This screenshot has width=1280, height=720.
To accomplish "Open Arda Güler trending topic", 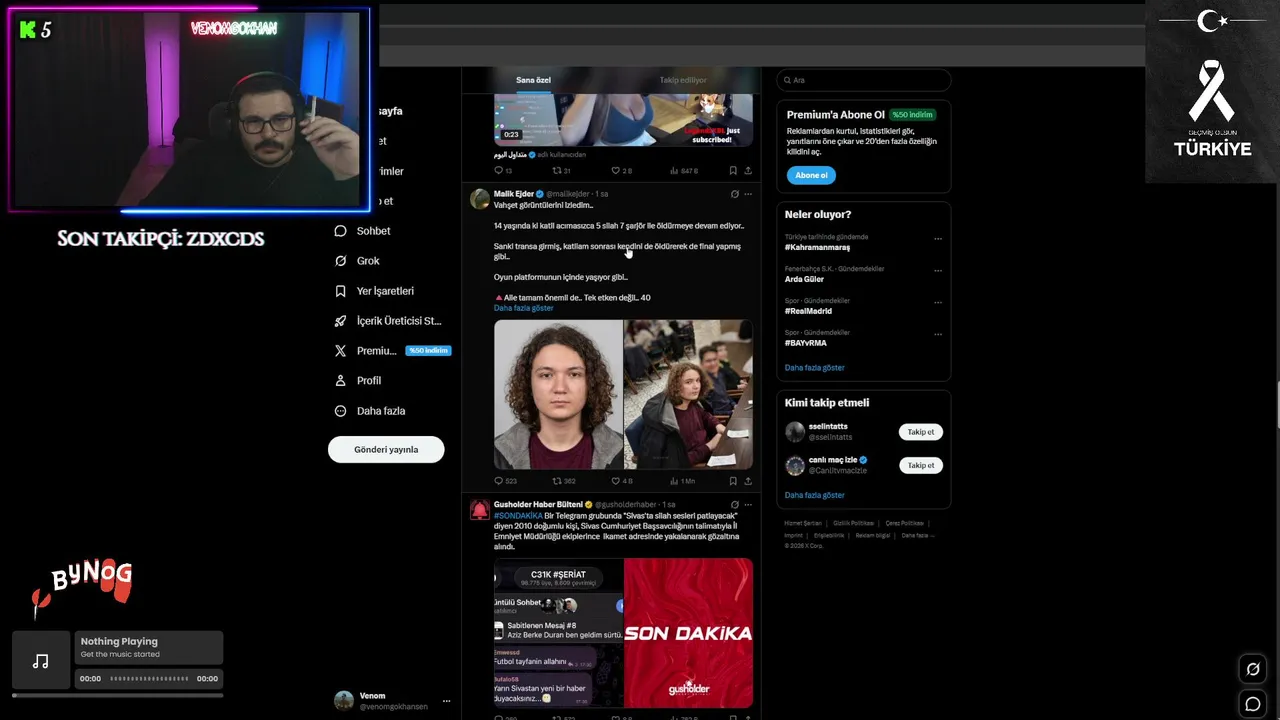I will click(804, 279).
